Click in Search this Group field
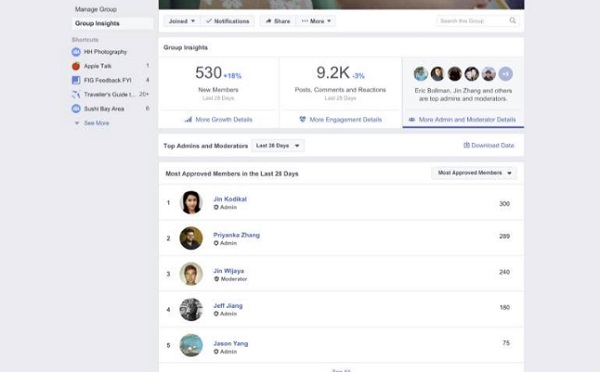This screenshot has width=600, height=372. pyautogui.click(x=478, y=21)
